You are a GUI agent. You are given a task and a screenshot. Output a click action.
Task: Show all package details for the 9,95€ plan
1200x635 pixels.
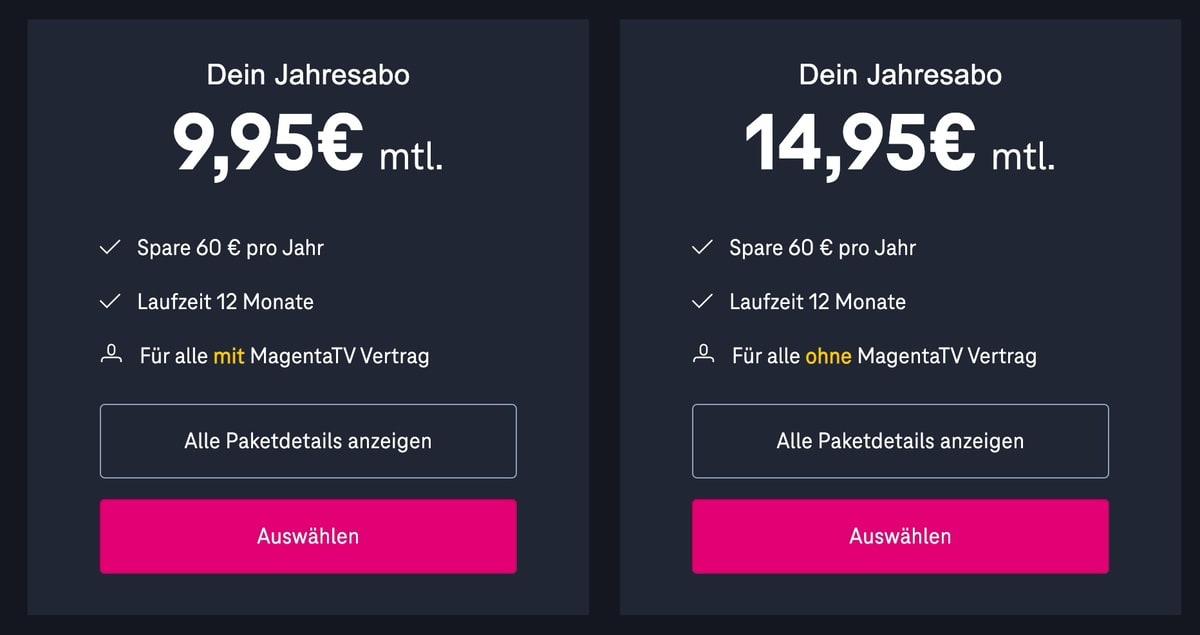point(308,441)
